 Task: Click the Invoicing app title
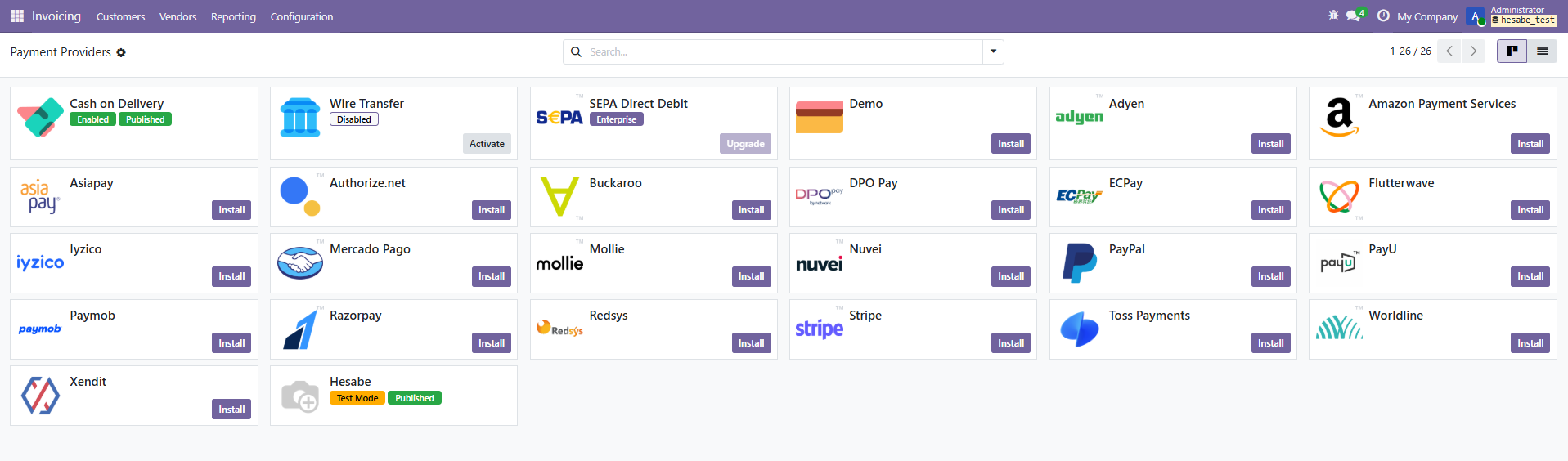(56, 16)
